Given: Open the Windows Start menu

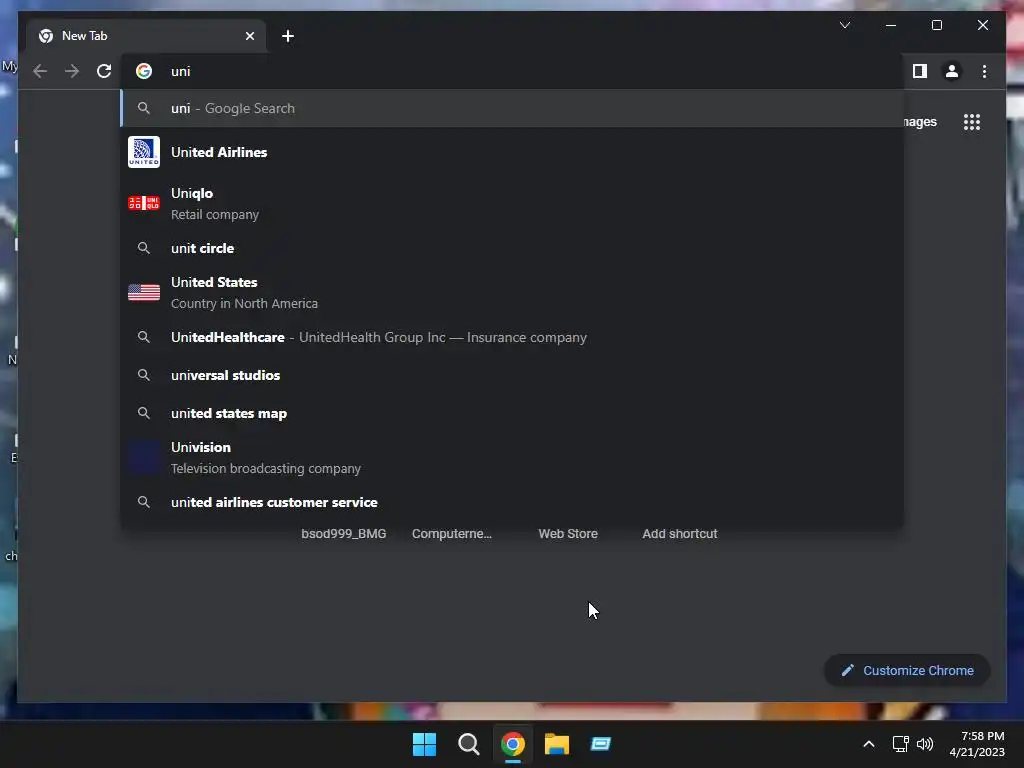Looking at the screenshot, I should (x=424, y=744).
